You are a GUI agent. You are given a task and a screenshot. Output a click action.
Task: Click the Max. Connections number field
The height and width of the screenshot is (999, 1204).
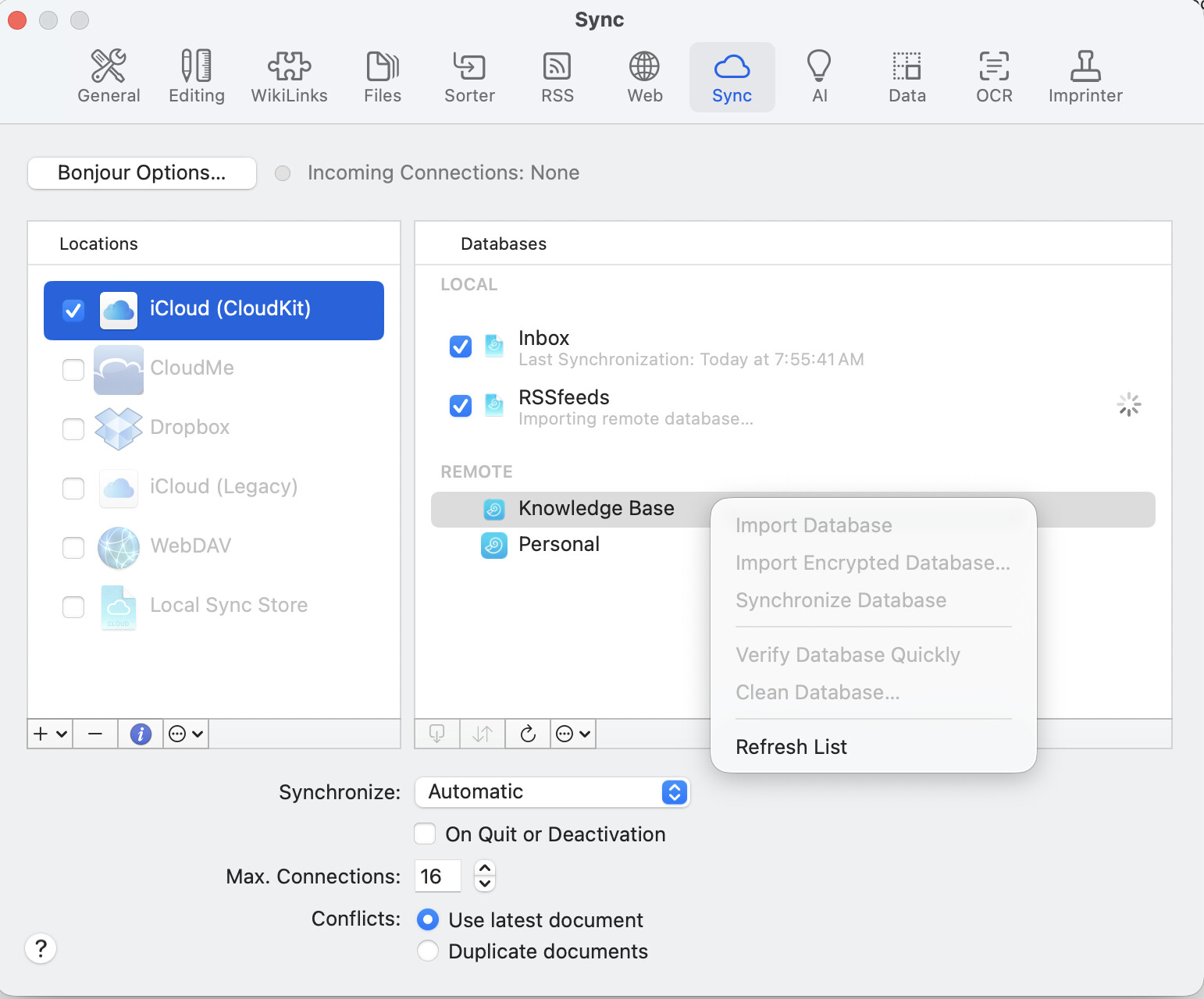(x=437, y=876)
